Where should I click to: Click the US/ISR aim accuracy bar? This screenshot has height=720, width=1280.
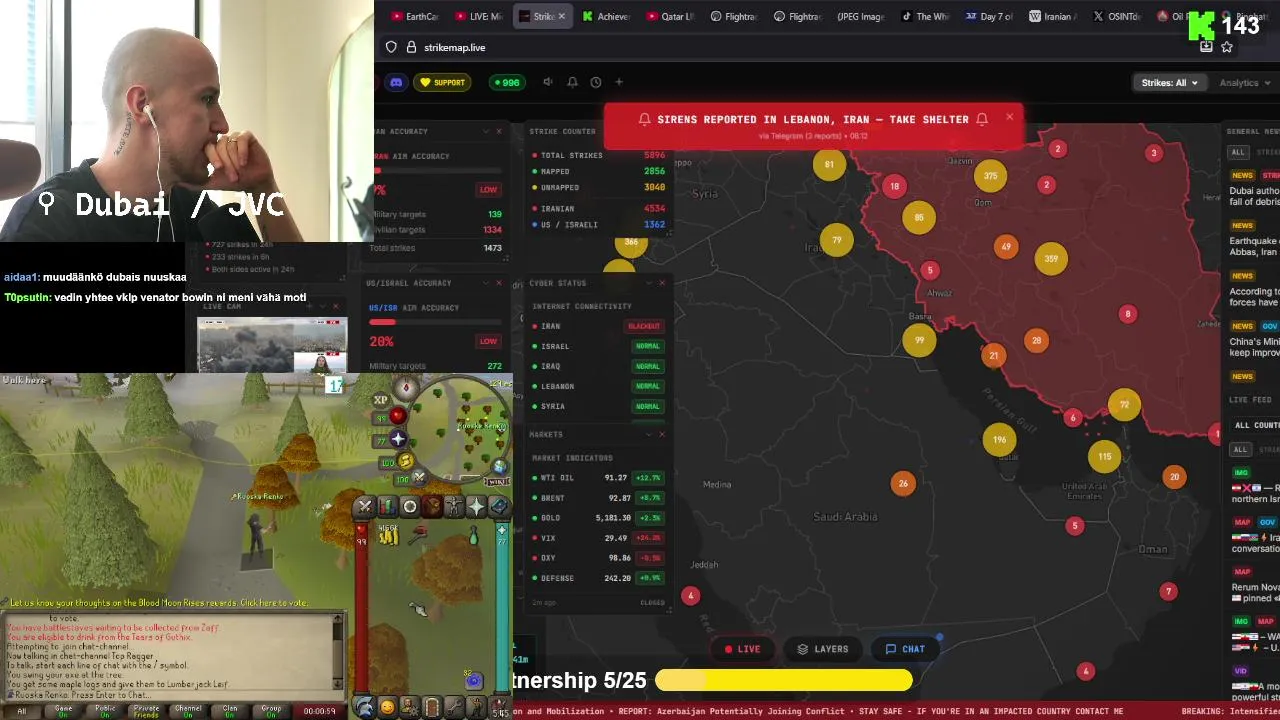point(435,322)
